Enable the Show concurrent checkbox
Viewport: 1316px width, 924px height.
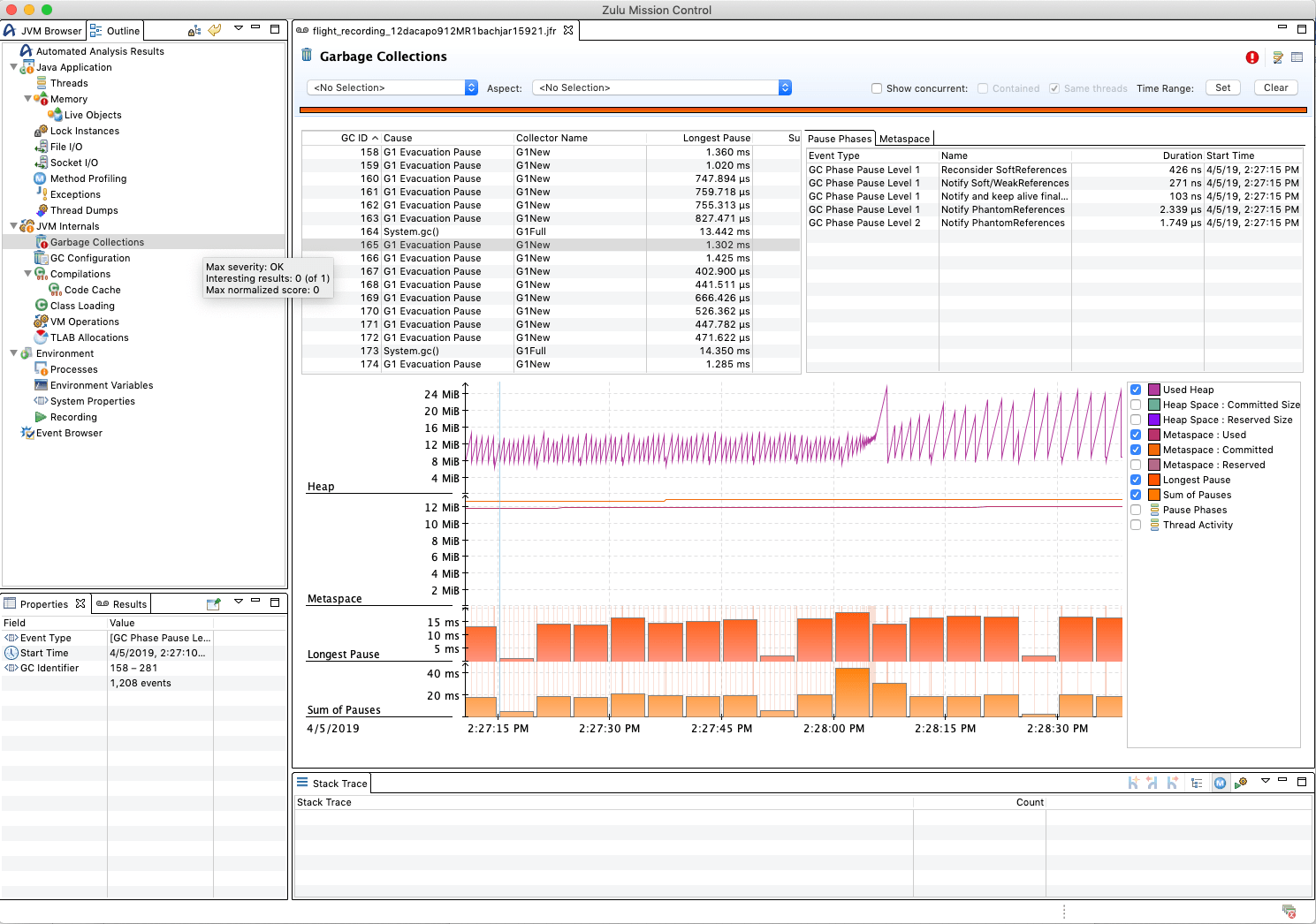(876, 87)
